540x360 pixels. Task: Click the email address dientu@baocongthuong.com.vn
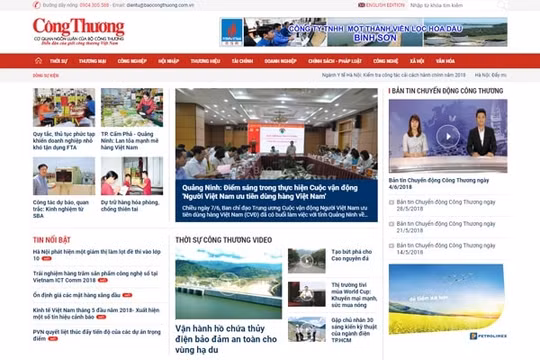point(160,5)
